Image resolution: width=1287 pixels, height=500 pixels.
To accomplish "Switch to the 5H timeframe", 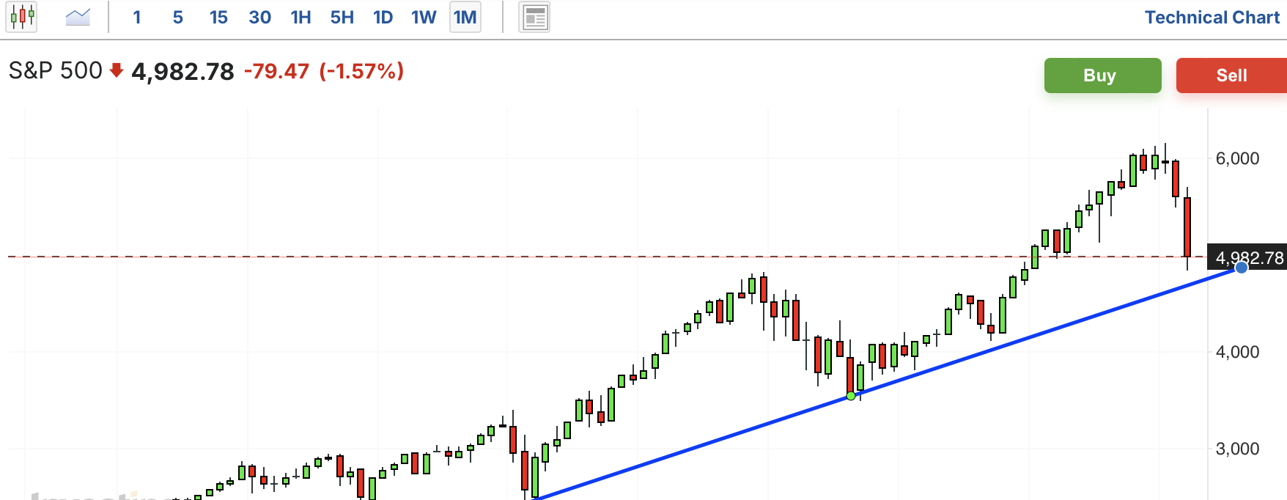I will click(342, 17).
